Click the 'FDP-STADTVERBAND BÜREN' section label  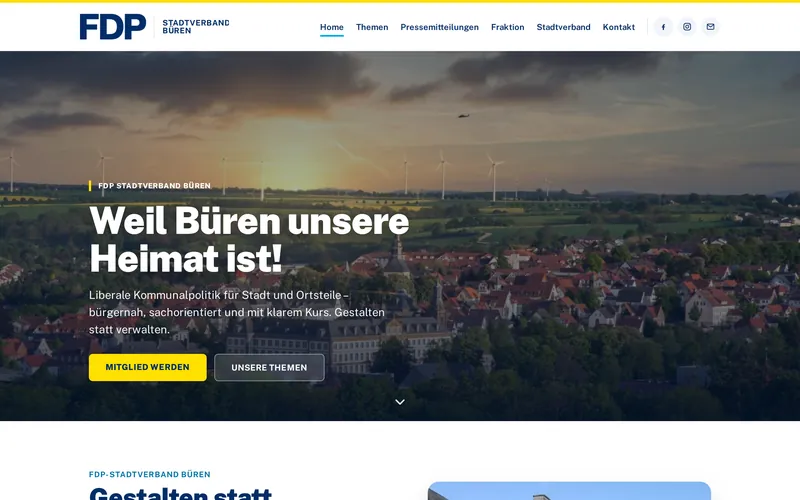[x=149, y=474]
